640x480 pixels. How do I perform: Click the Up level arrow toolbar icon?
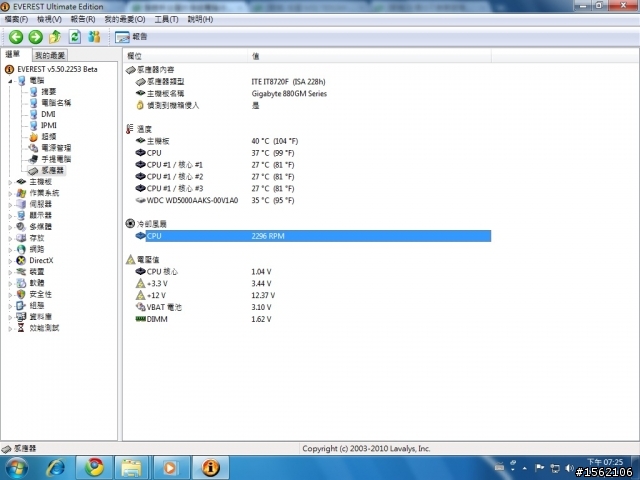55,37
